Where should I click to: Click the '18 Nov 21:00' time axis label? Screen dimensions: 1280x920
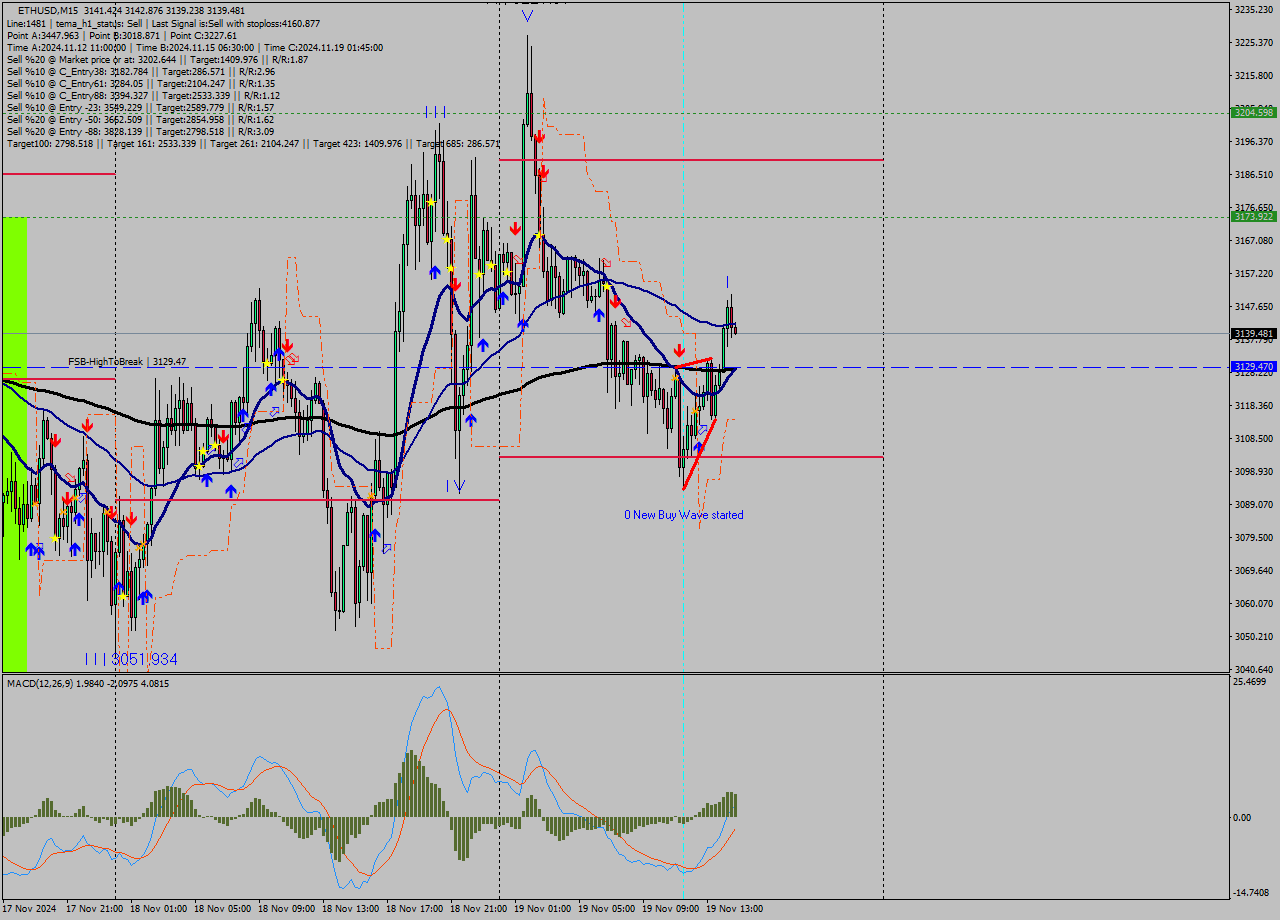click(x=478, y=909)
